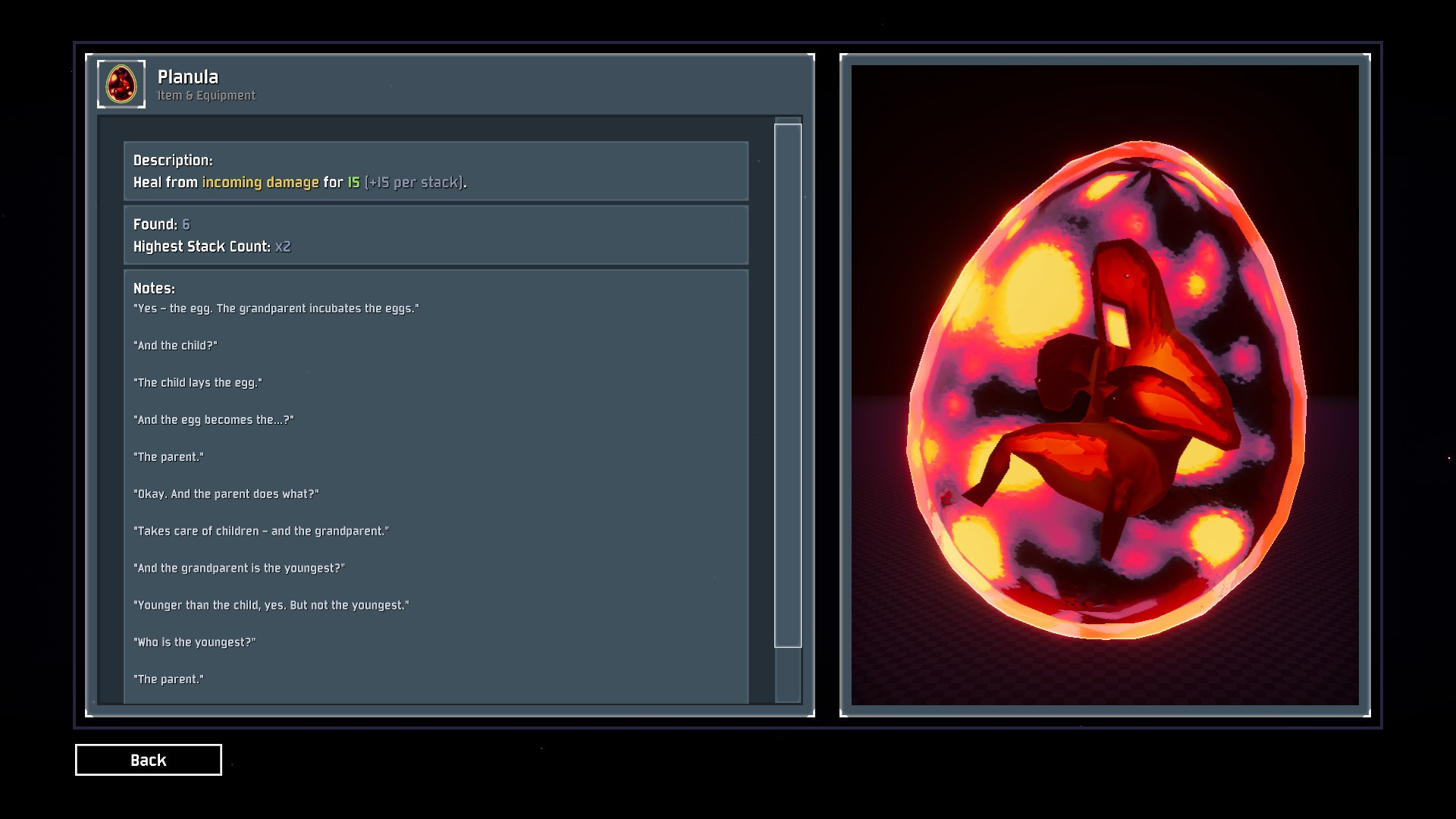Click the Item & Equipment subtitle
This screenshot has height=819, width=1456.
(206, 96)
